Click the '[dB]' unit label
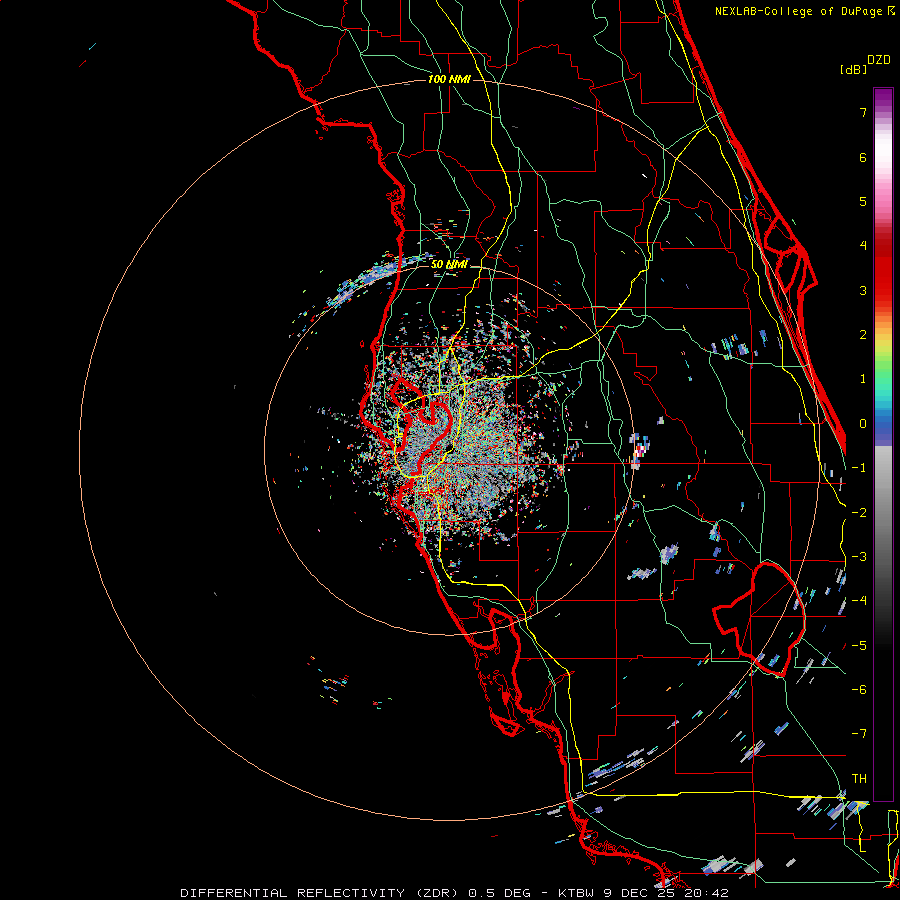Image resolution: width=900 pixels, height=900 pixels. pyautogui.click(x=853, y=69)
